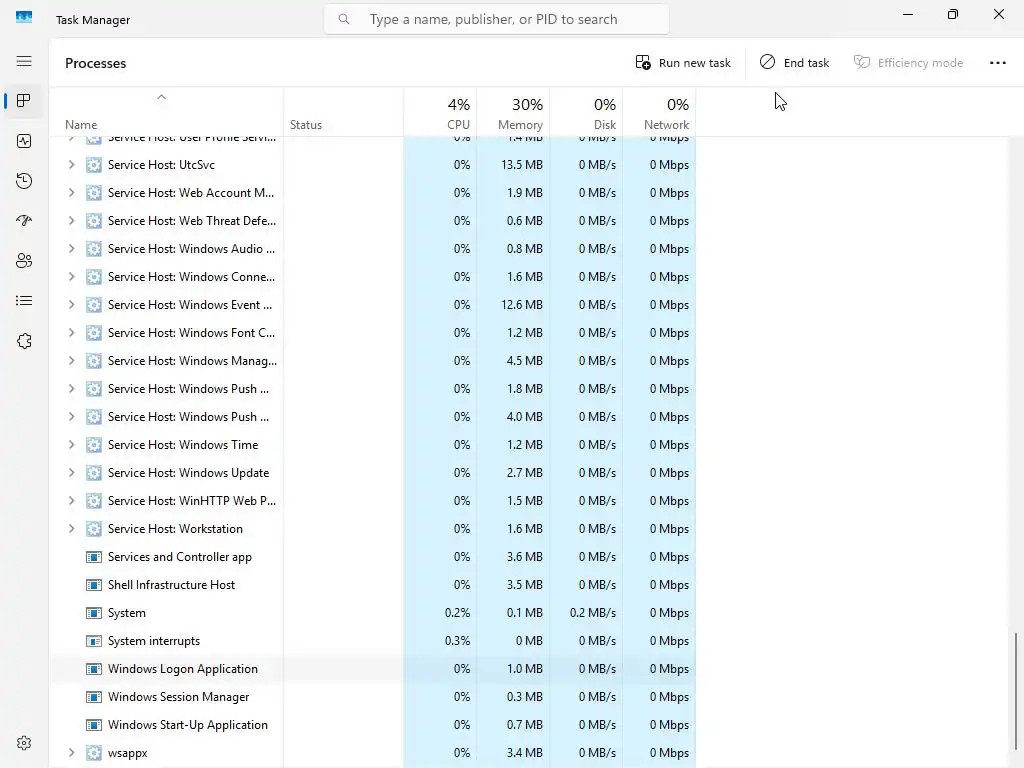The image size is (1024, 768).
Task: Open the Startup apps sidebar icon
Action: click(x=24, y=221)
